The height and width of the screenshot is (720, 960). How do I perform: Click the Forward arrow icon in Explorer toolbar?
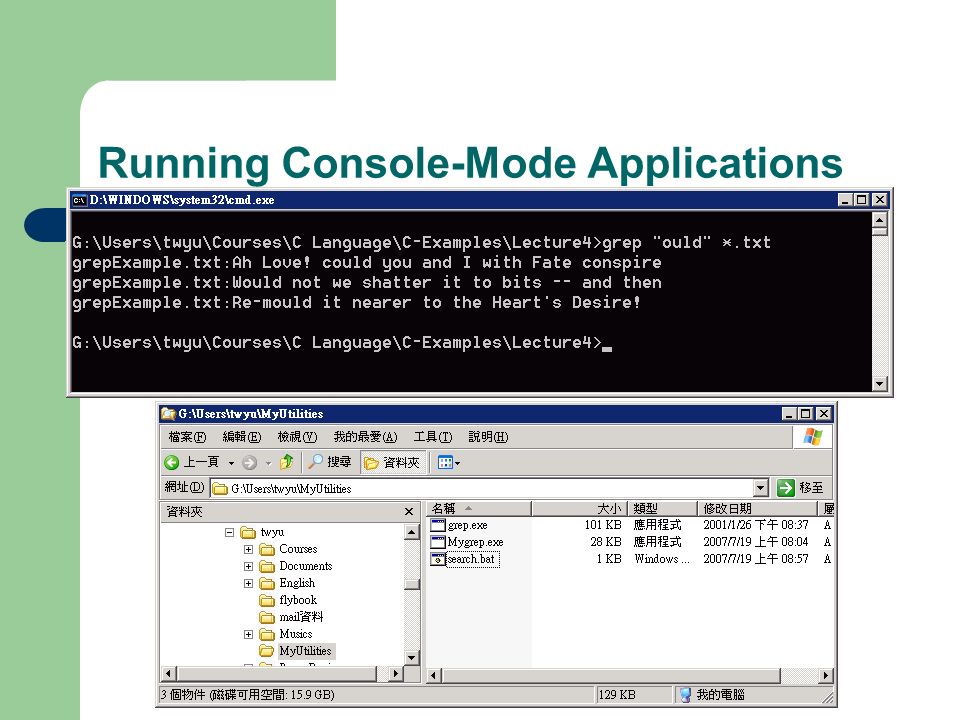tap(249, 463)
